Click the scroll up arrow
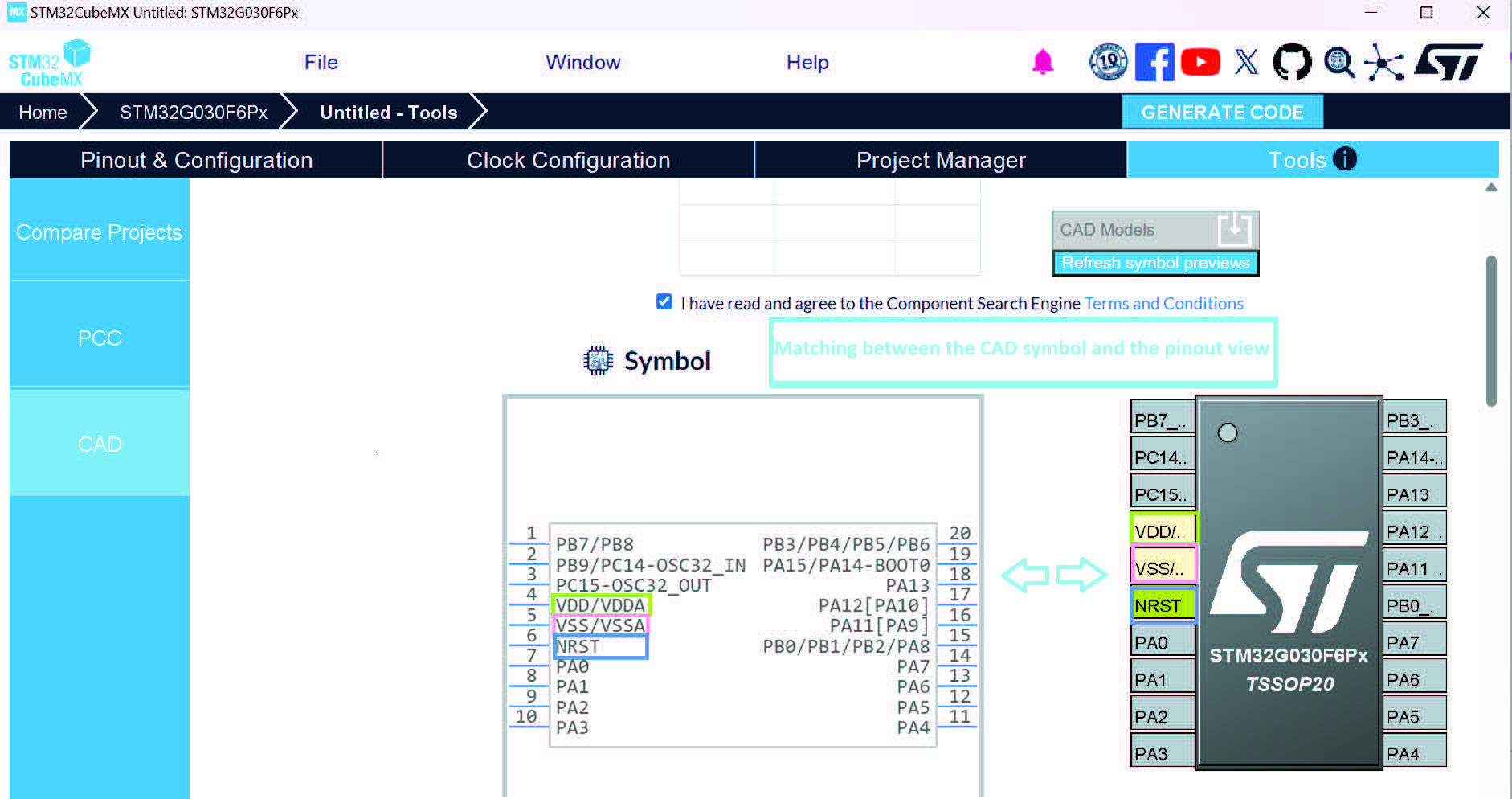Screen dimensions: 1512x799 tap(1491, 187)
